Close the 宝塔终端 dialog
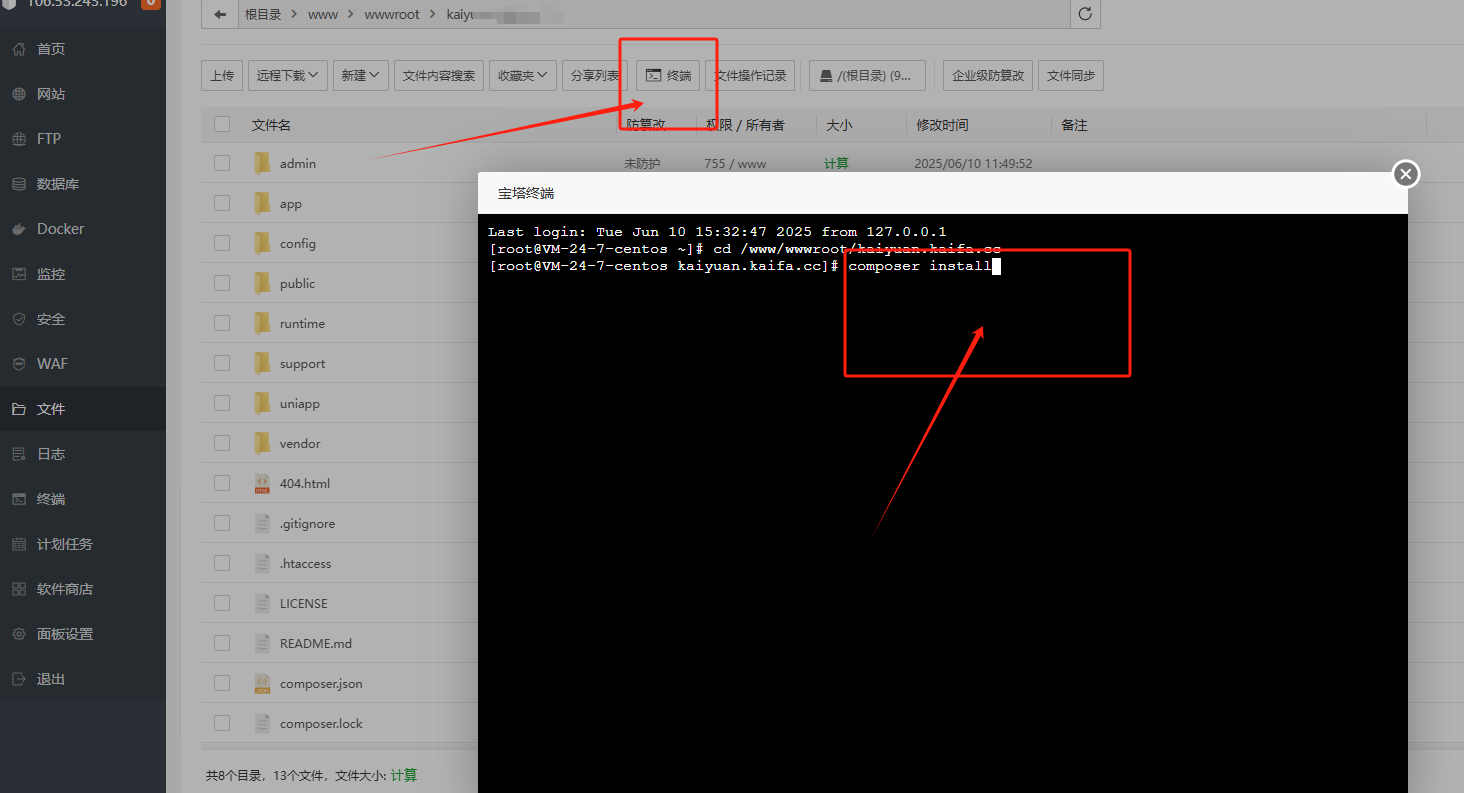The width and height of the screenshot is (1464, 793). 1406,174
